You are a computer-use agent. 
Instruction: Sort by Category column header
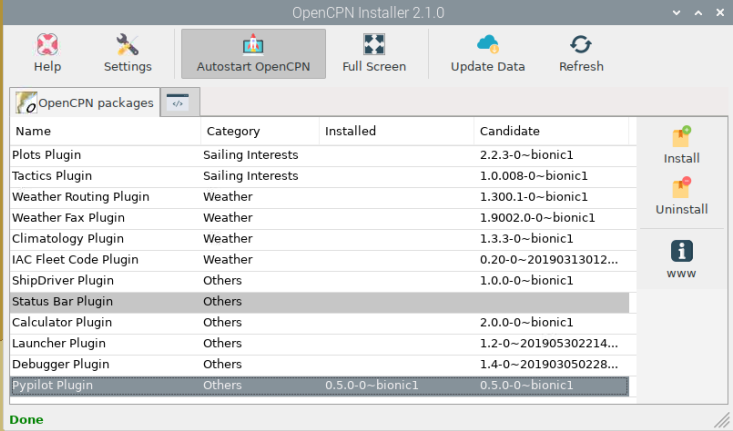260,131
